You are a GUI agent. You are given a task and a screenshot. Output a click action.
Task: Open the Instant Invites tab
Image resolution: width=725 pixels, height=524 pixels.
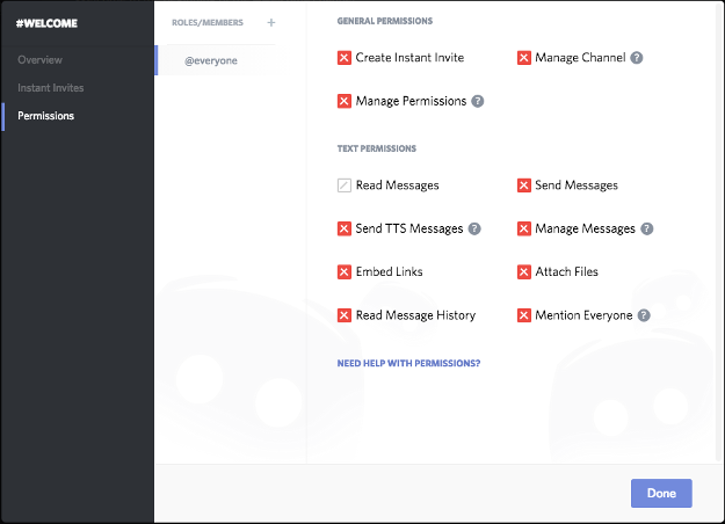pyautogui.click(x=51, y=88)
